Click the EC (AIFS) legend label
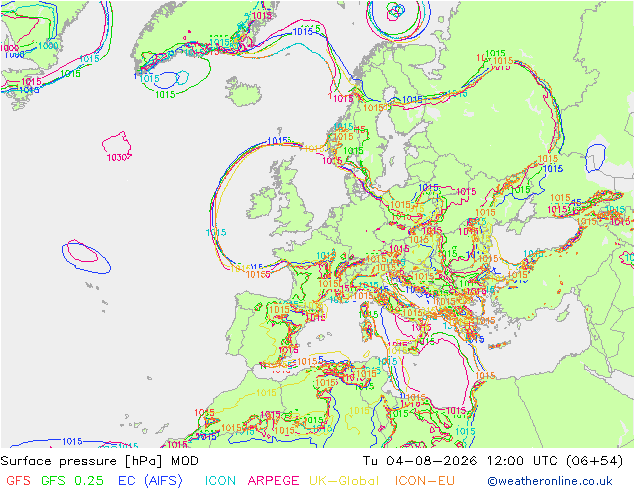 [x=150, y=481]
